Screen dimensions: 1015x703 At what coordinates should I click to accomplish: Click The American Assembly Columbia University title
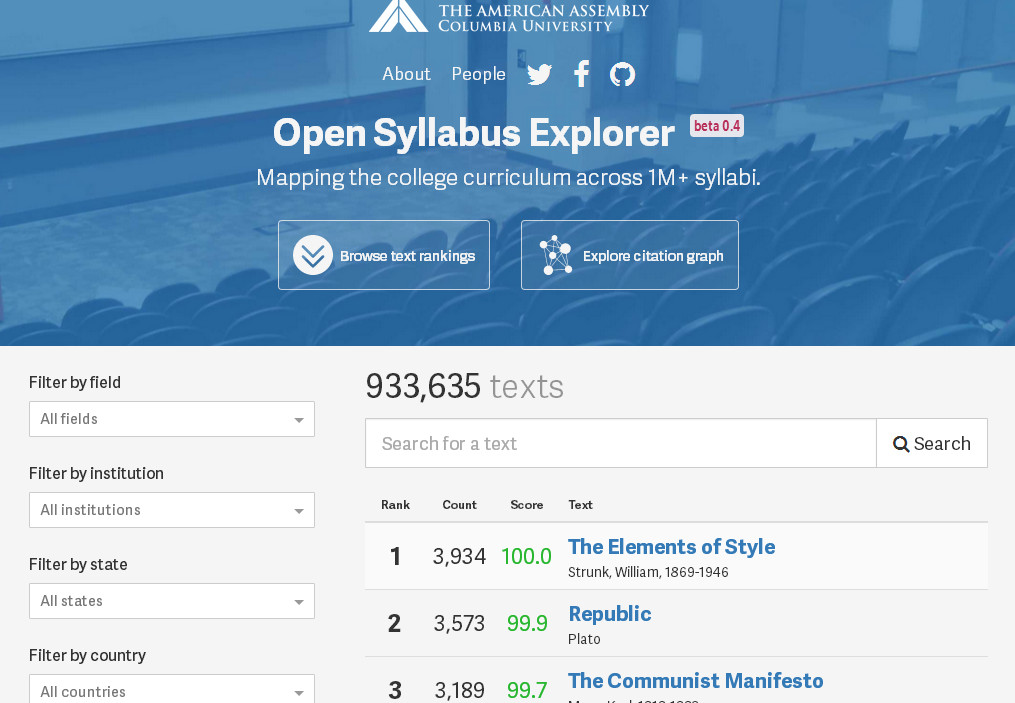(543, 17)
